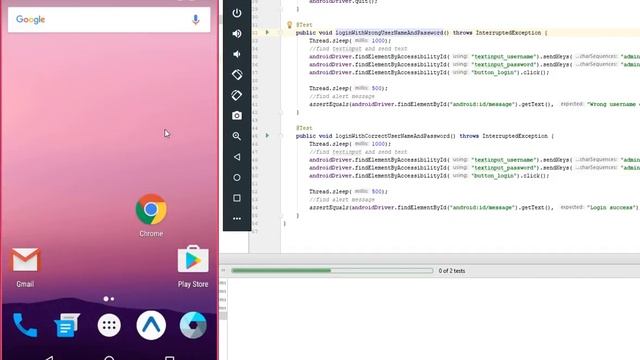Image resolution: width=640 pixels, height=360 pixels.
Task: Open the Play Store app
Action: pyautogui.click(x=193, y=259)
